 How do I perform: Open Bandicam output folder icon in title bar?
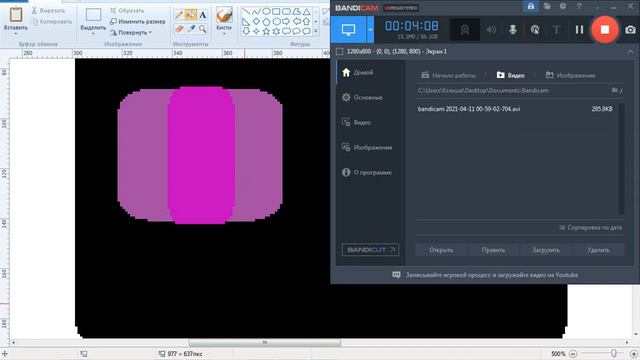[547, 6]
